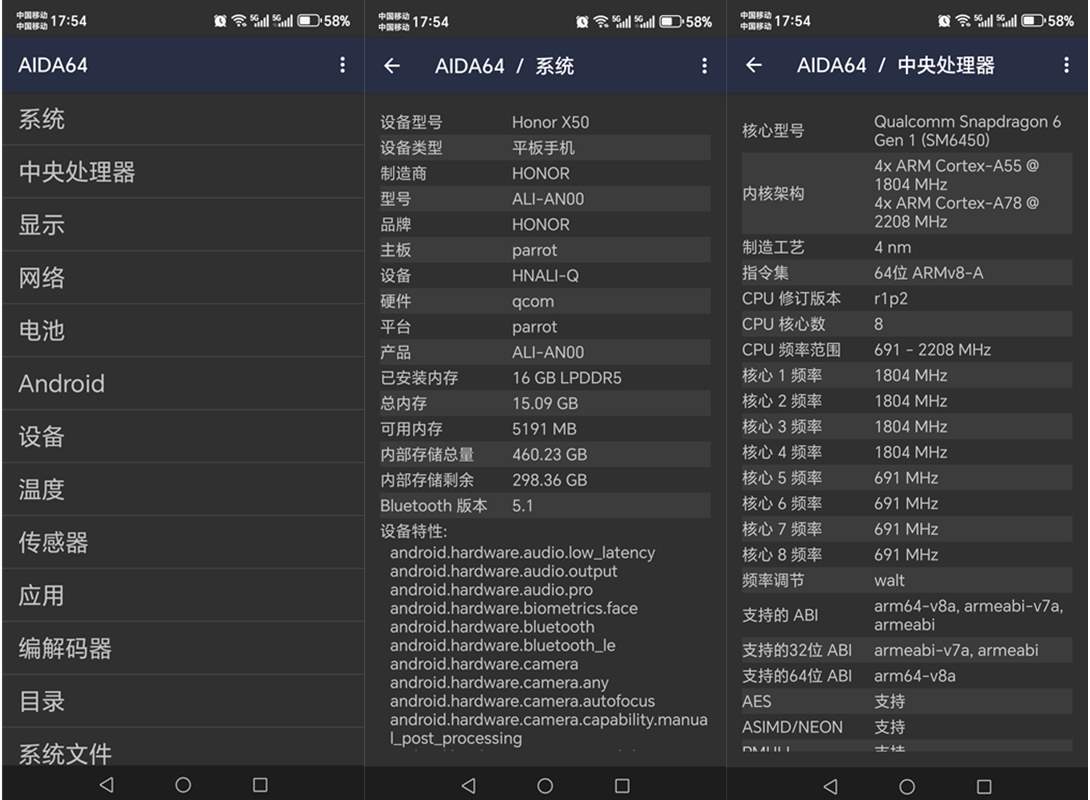Open overflow menu on 系统 screen
Screen dimensions: 1090x800
pyautogui.click(x=704, y=66)
